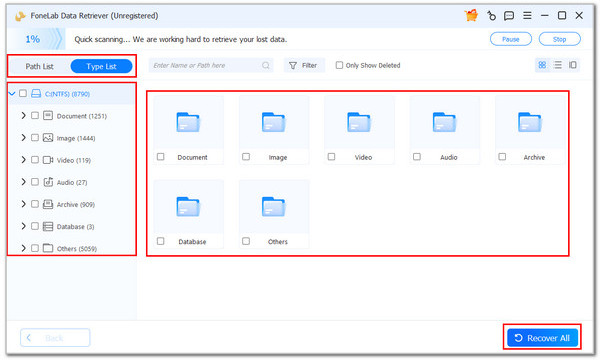Tick the Archive folder tile checkbox
The height and width of the screenshot is (360, 600).
click(502, 157)
